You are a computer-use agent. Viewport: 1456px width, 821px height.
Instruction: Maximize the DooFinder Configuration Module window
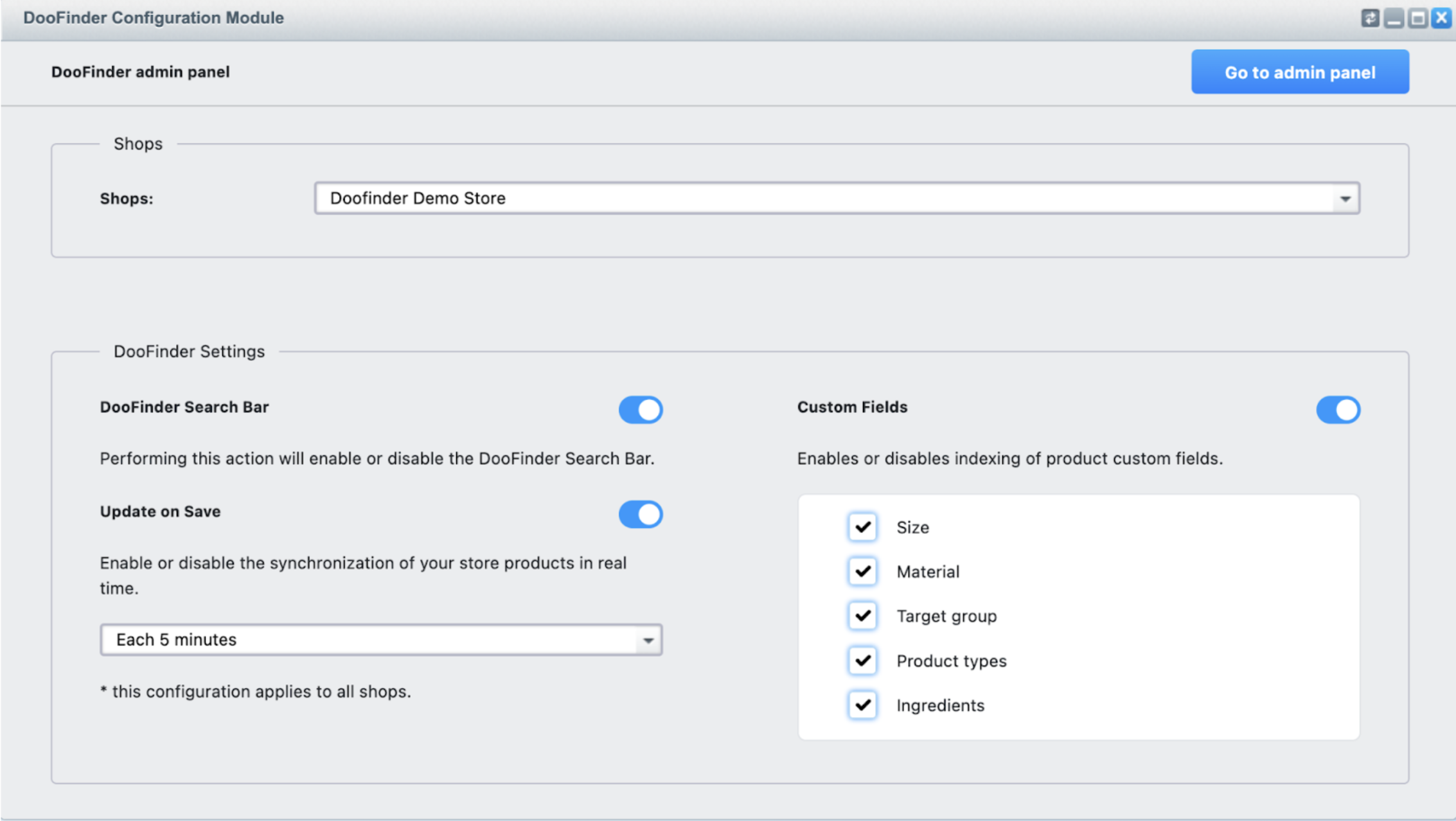(x=1417, y=18)
